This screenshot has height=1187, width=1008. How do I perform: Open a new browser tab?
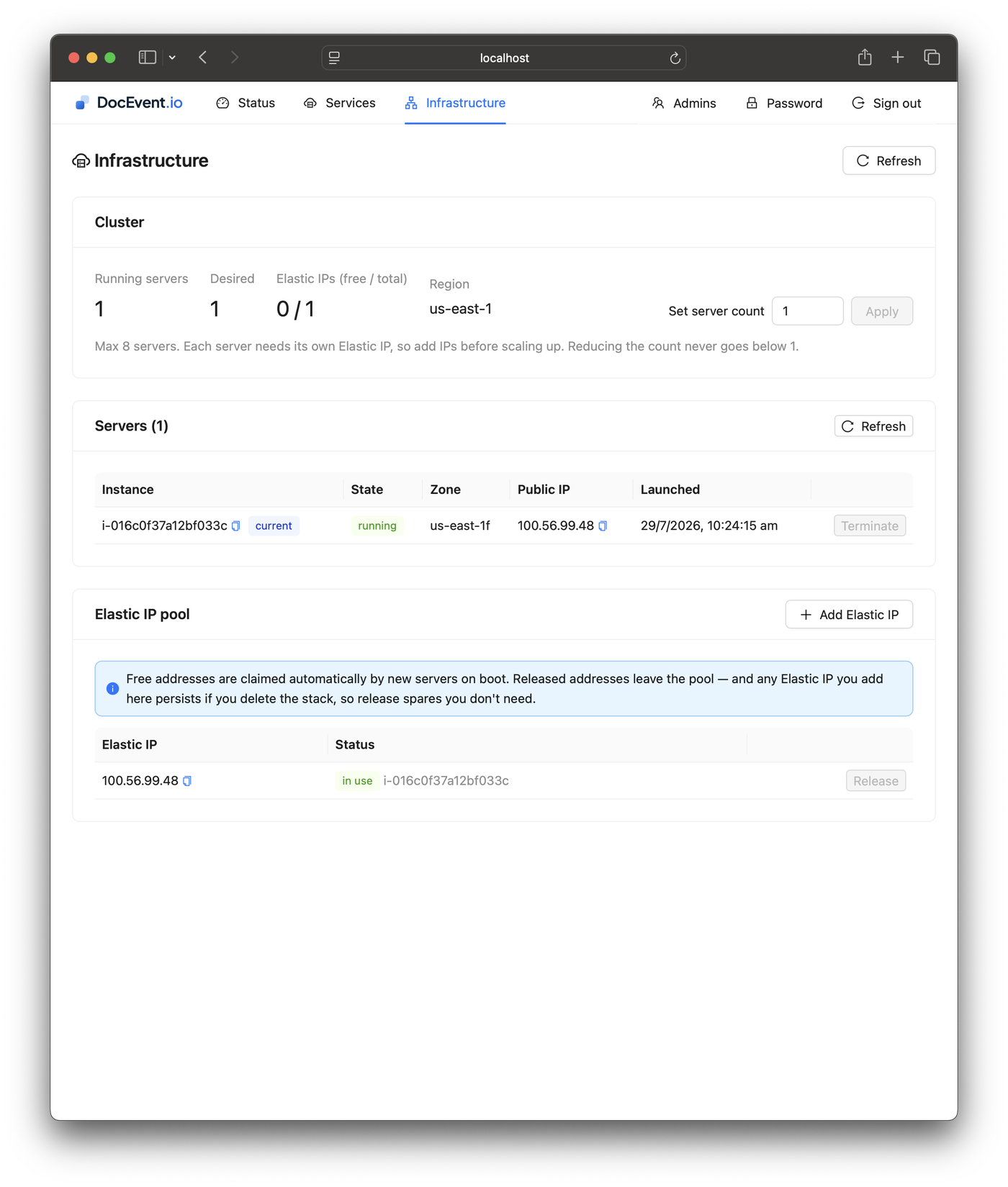tap(897, 58)
